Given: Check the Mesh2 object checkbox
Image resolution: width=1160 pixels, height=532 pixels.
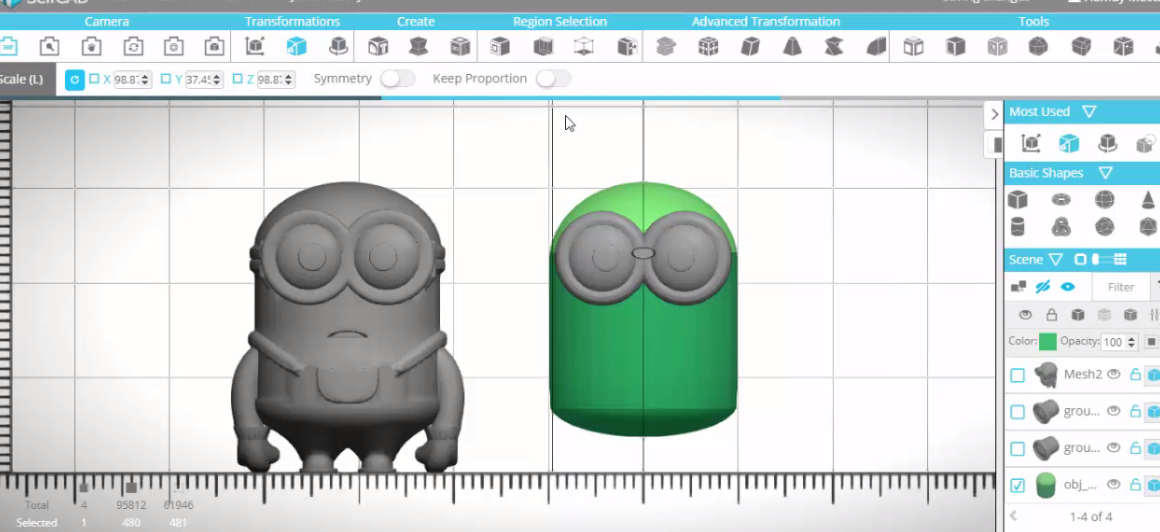Looking at the screenshot, I should tap(1017, 375).
